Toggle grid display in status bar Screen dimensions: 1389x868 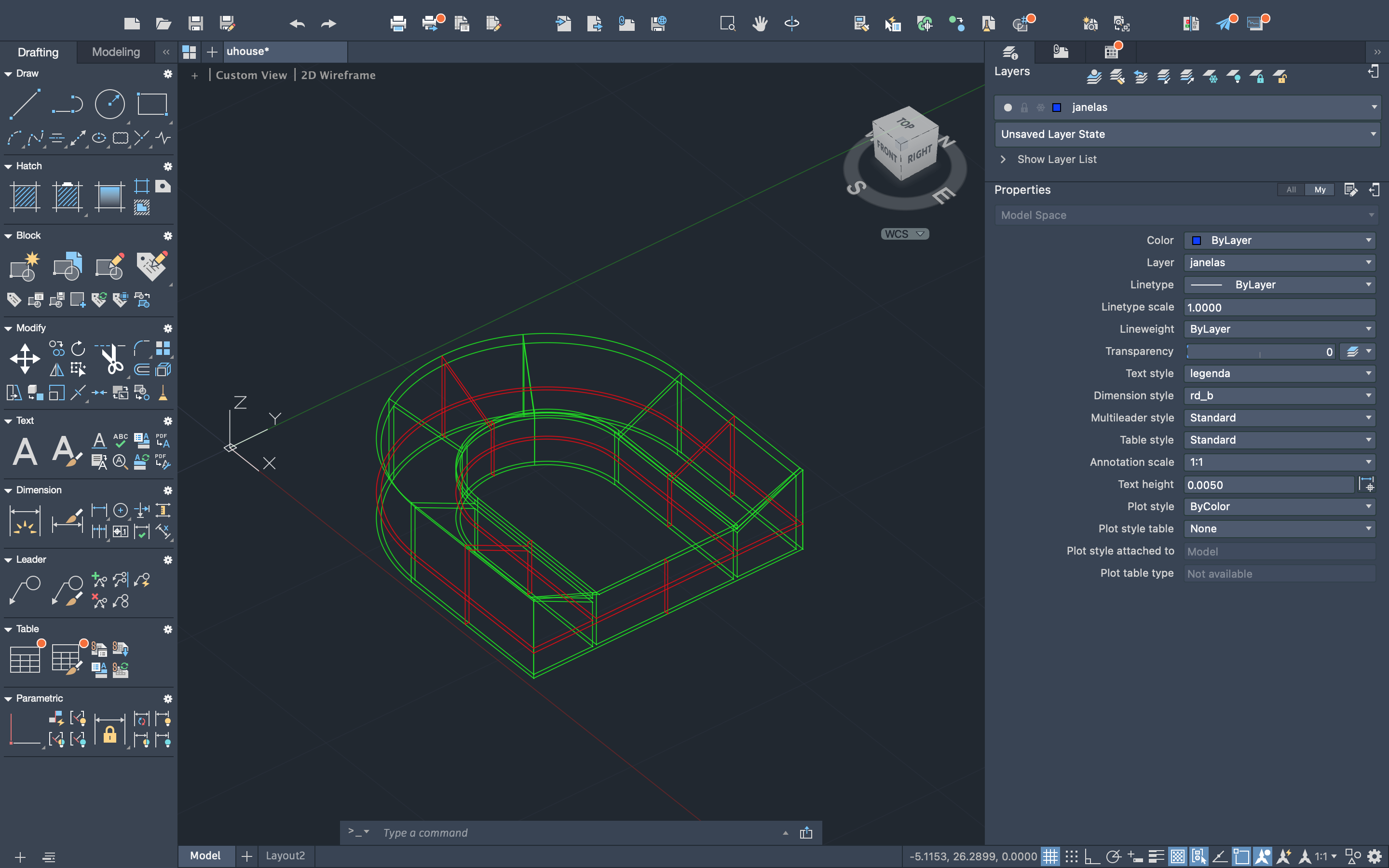coord(1050,856)
